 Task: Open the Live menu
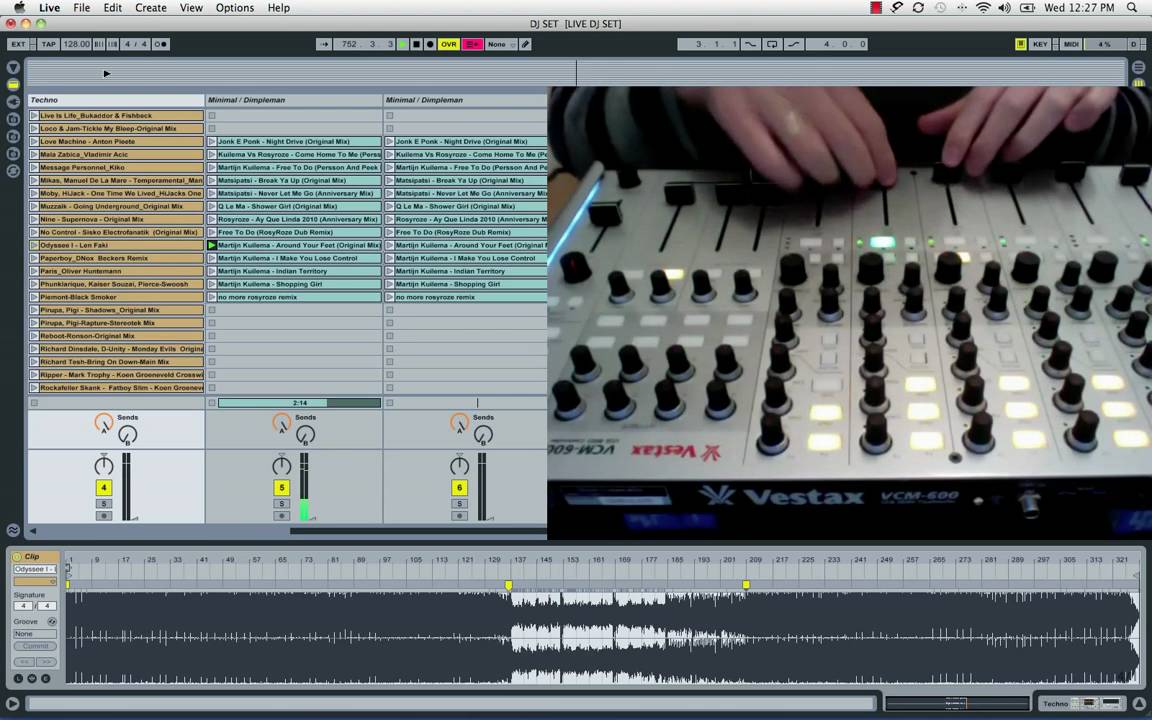(x=49, y=7)
